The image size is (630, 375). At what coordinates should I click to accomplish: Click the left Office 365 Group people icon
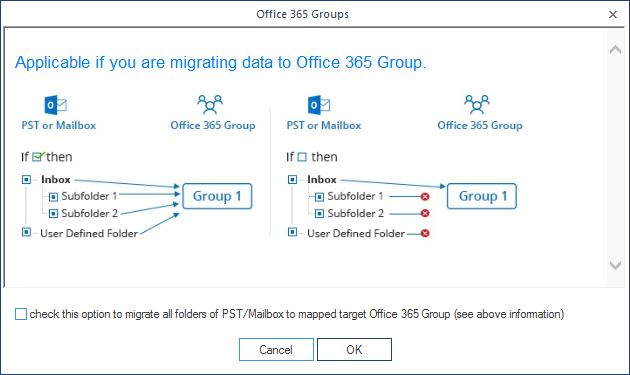tap(210, 105)
